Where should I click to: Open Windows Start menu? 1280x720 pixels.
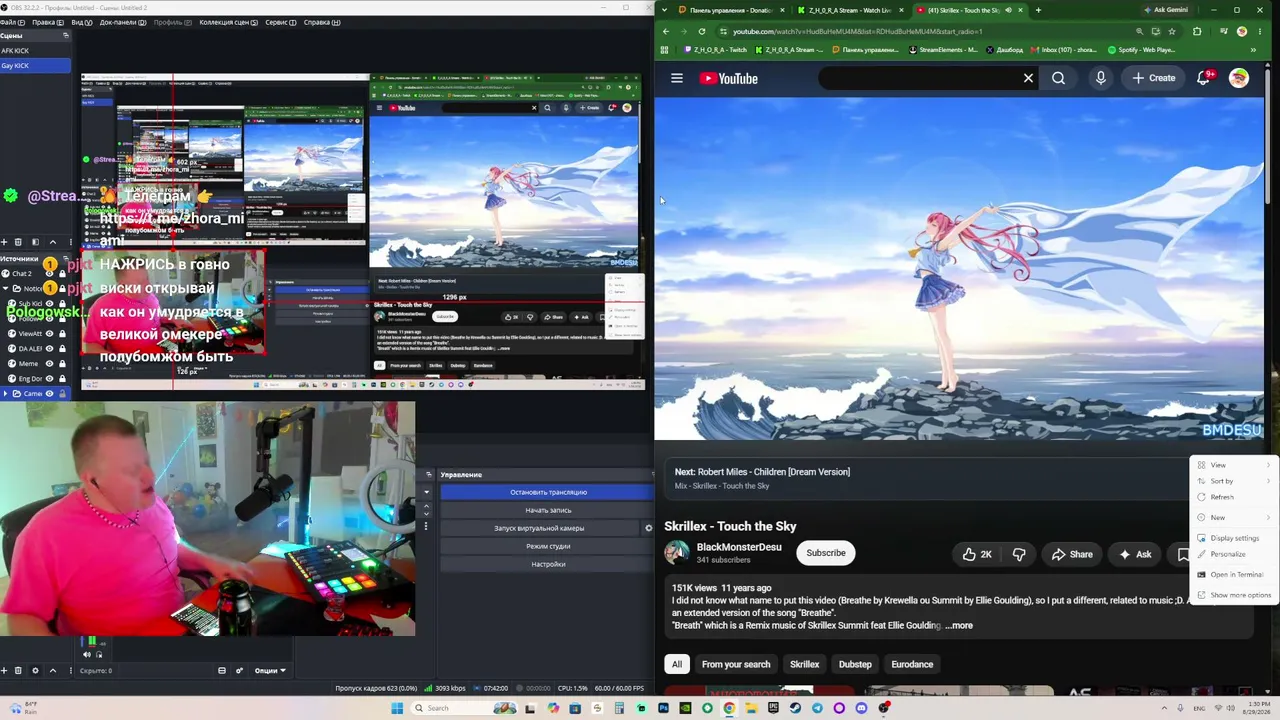pyautogui.click(x=397, y=708)
